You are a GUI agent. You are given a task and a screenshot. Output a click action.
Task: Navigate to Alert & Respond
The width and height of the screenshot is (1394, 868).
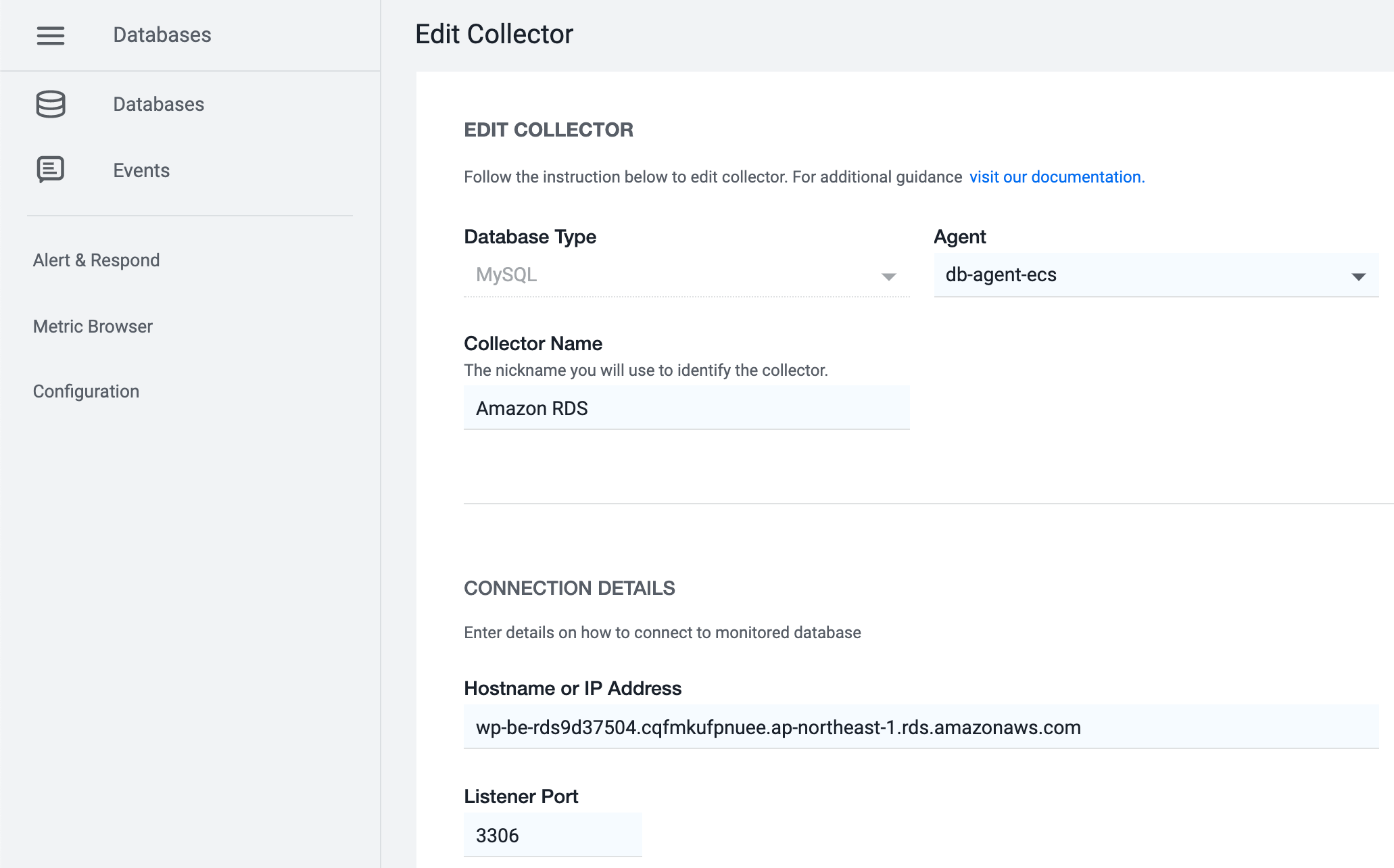pos(96,260)
